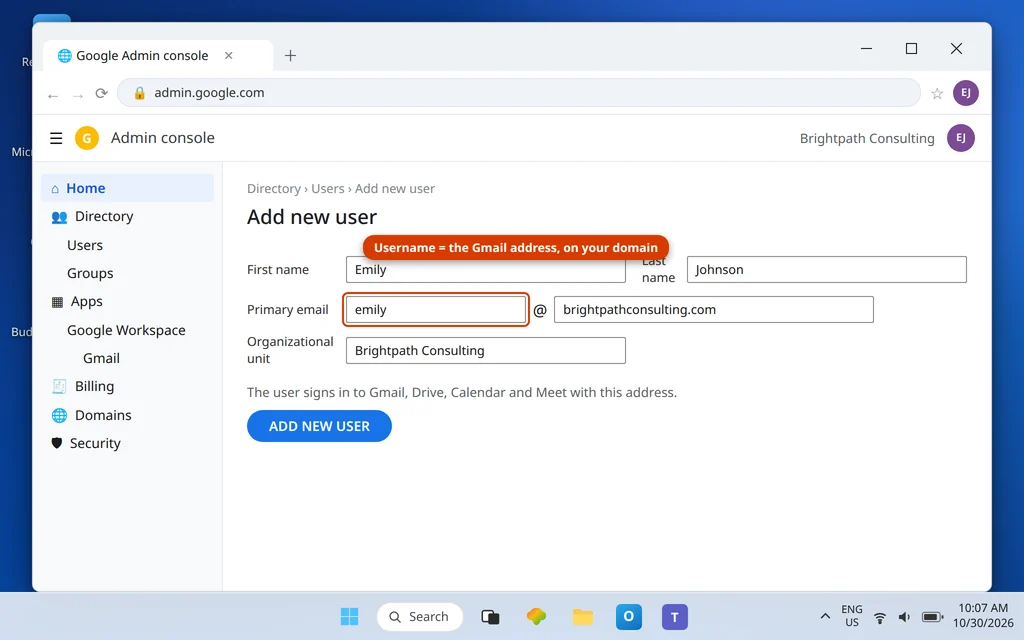Click the Add new user breadcrumb
The height and width of the screenshot is (640, 1024).
pos(394,189)
